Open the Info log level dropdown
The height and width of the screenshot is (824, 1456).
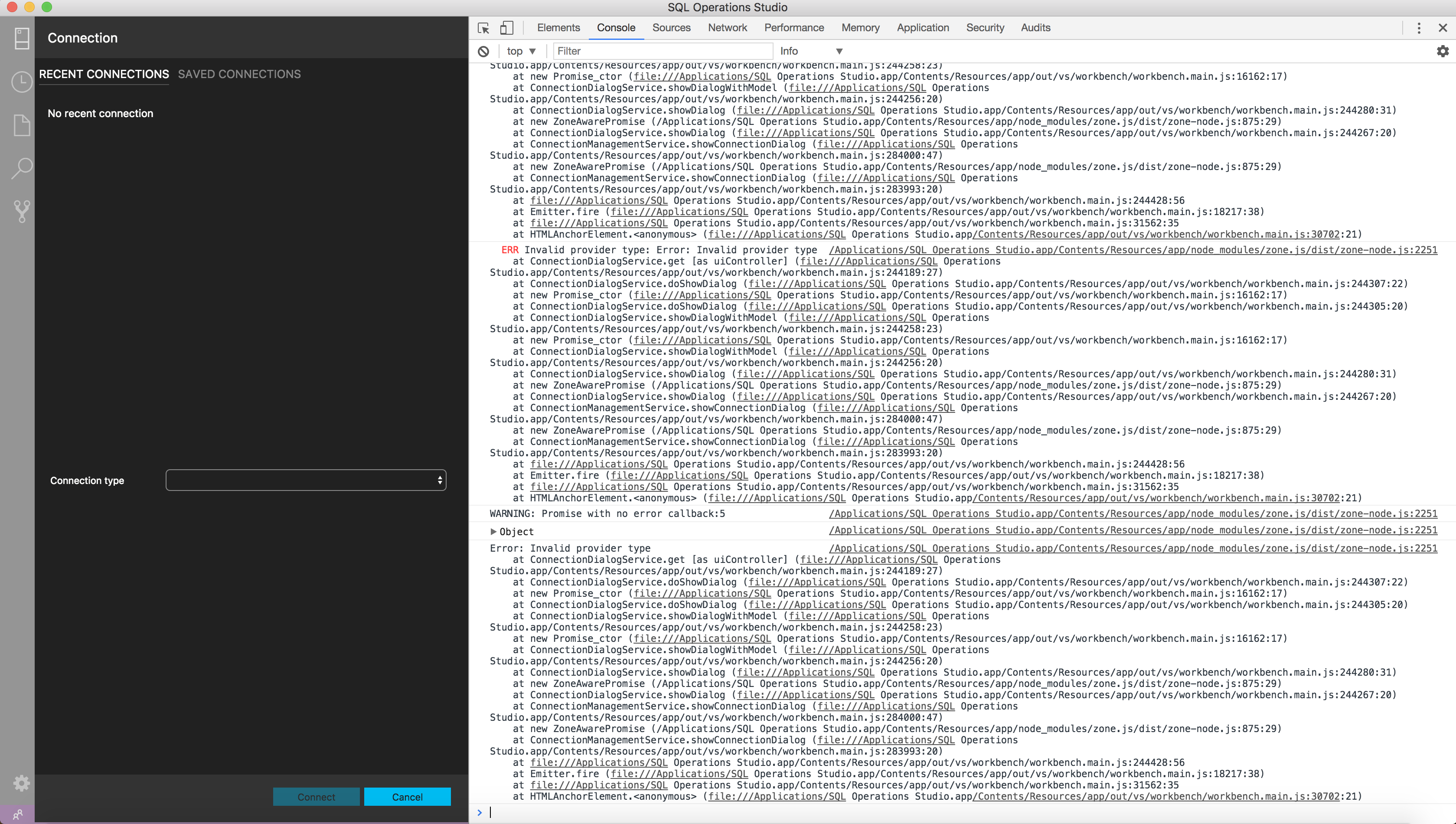pyautogui.click(x=812, y=51)
